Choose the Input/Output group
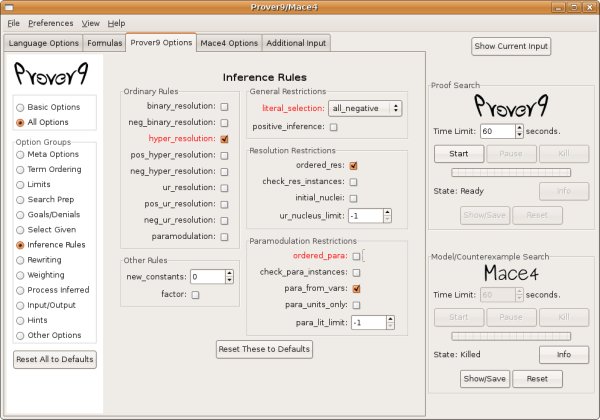 tap(46, 305)
